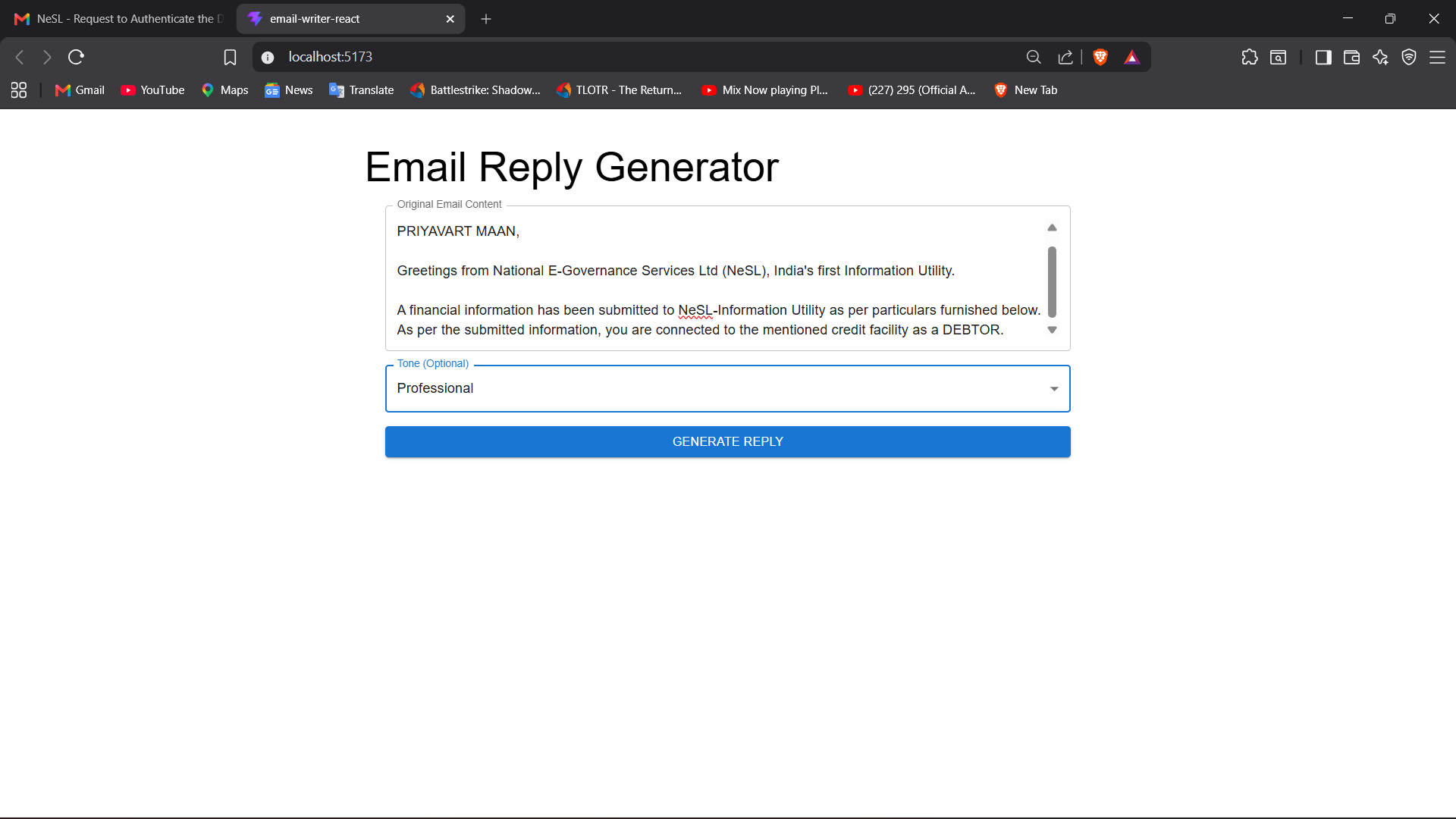The height and width of the screenshot is (819, 1456).
Task: Click the textarea scroll up arrow
Action: (x=1052, y=227)
